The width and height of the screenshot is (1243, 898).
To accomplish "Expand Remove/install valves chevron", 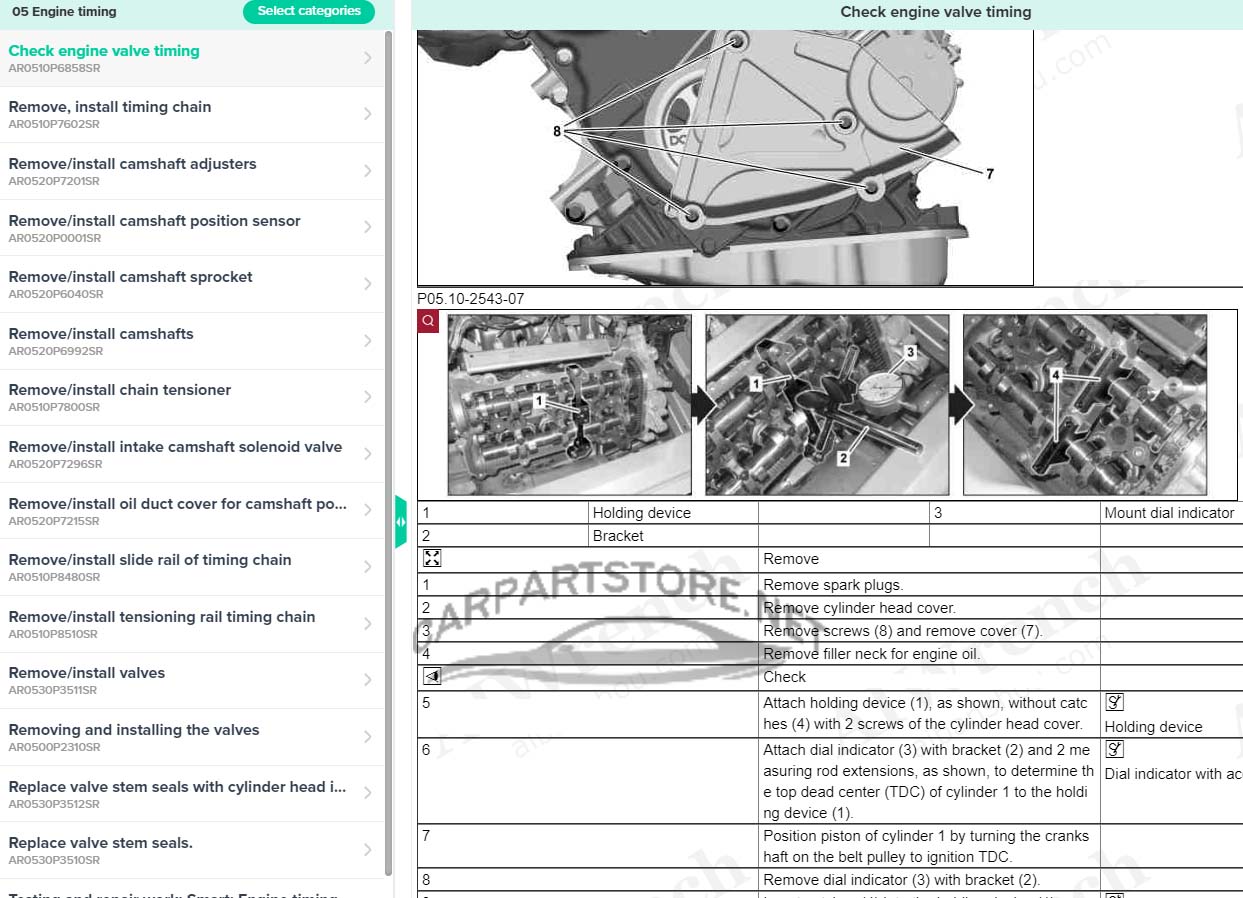I will 368,680.
